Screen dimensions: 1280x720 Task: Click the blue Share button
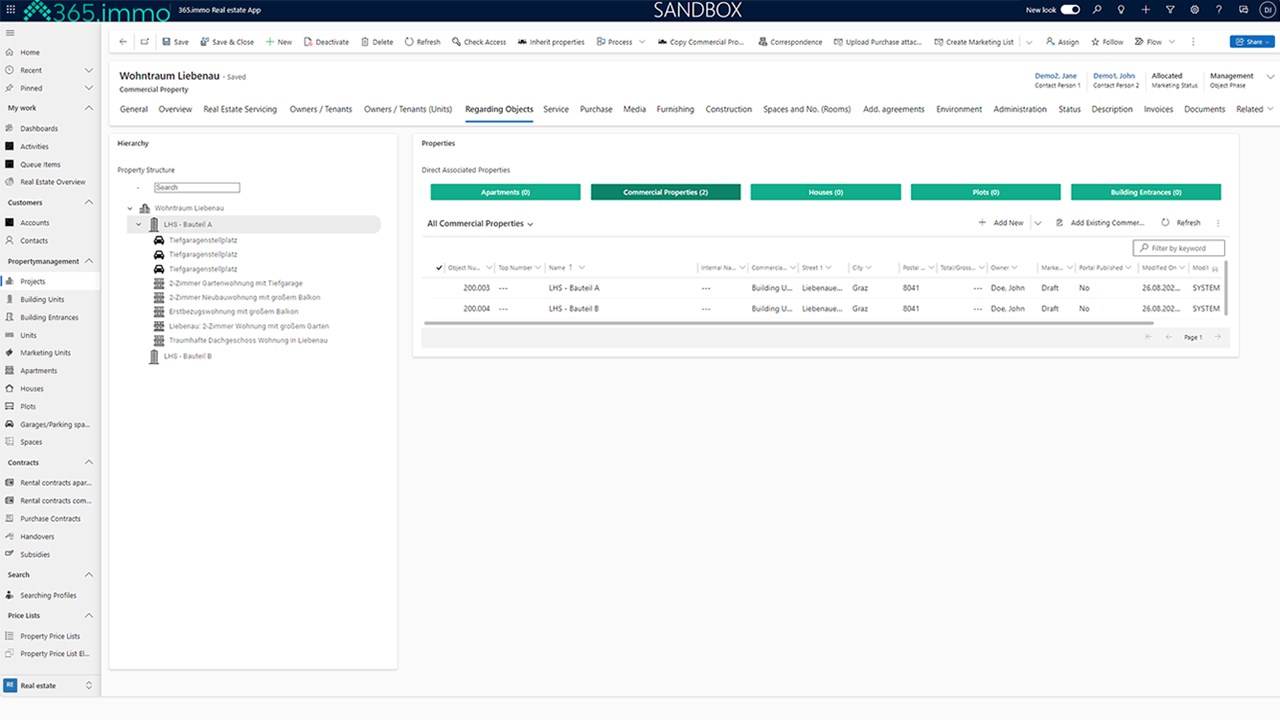[x=1253, y=42]
